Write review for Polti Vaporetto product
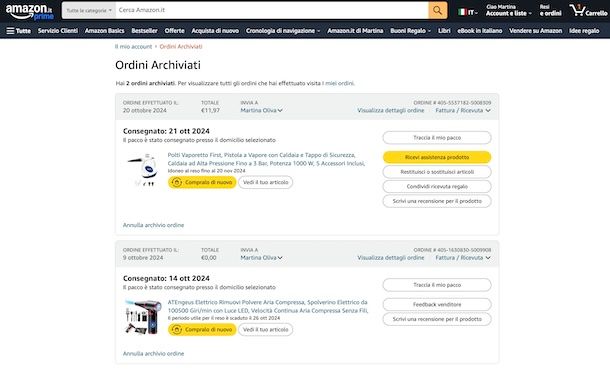This screenshot has height=375, width=610. [437, 201]
